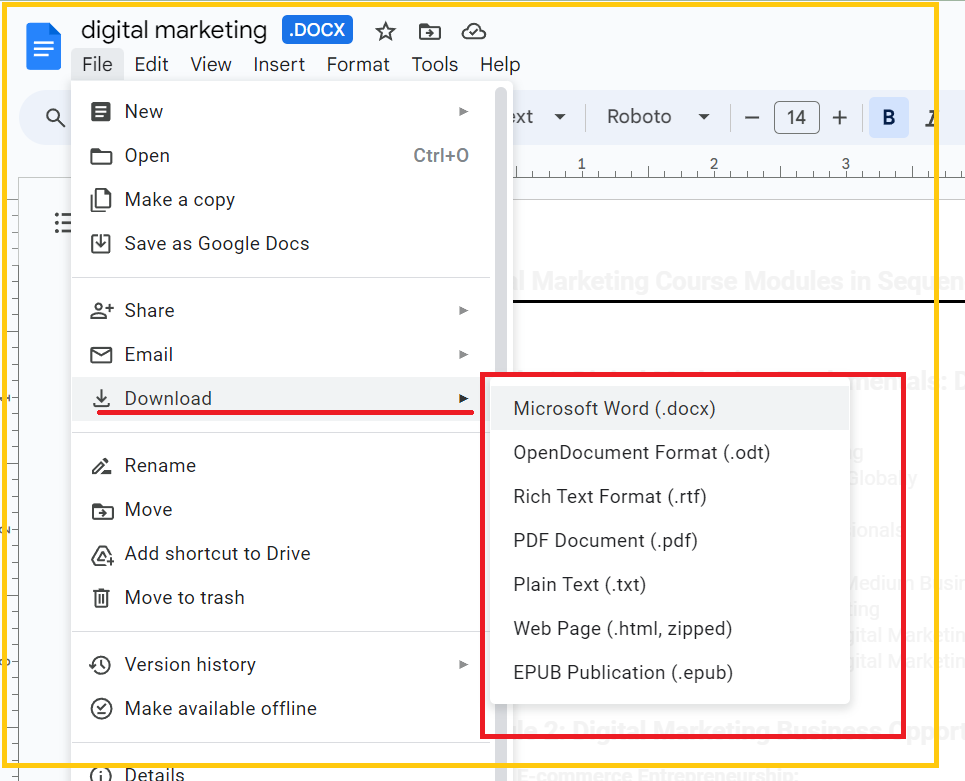Click the Google Docs home icon

coord(43,47)
